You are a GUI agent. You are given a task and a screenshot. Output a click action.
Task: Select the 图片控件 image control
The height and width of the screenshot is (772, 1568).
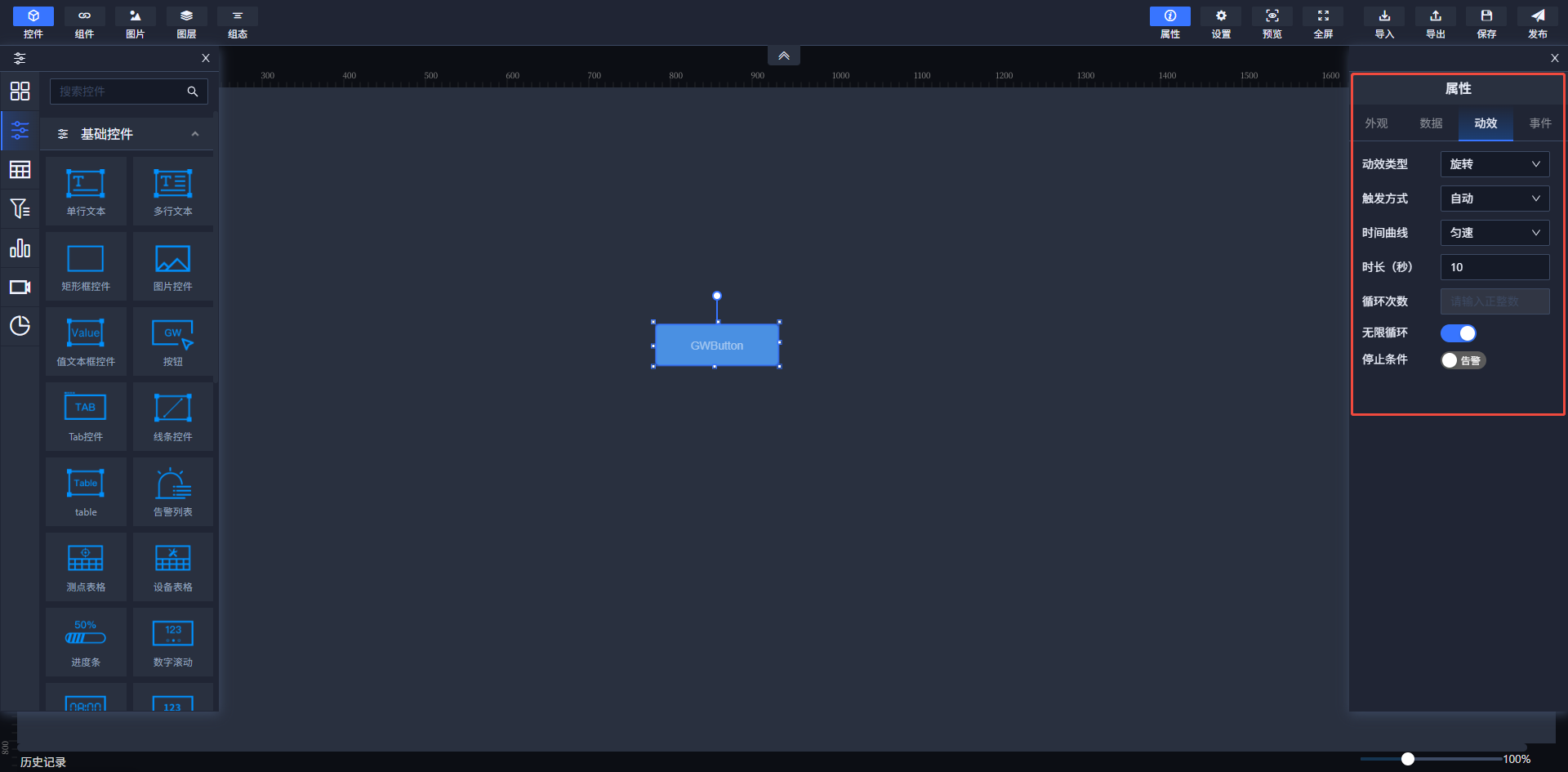[x=173, y=266]
